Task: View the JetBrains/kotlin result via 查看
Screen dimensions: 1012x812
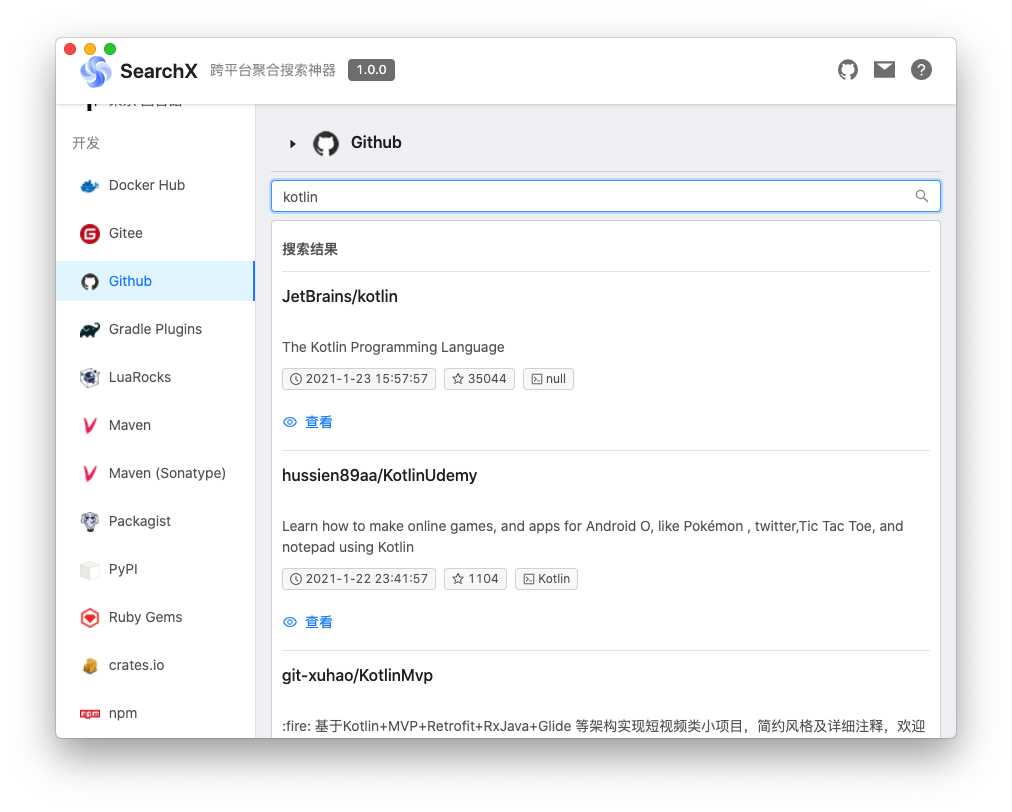Action: pyautogui.click(x=308, y=422)
